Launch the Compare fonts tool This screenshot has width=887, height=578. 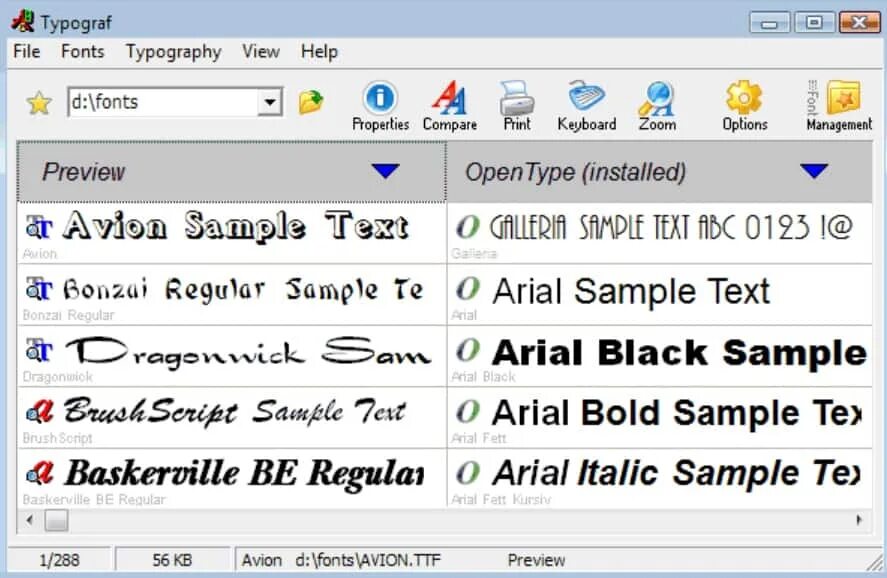click(x=450, y=106)
